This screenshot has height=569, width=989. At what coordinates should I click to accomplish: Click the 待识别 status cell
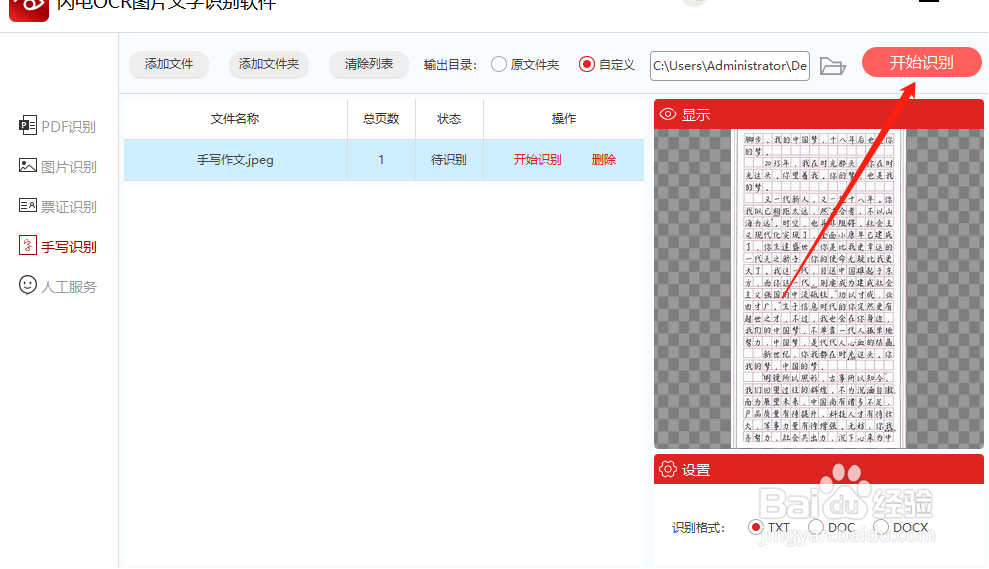(x=449, y=160)
